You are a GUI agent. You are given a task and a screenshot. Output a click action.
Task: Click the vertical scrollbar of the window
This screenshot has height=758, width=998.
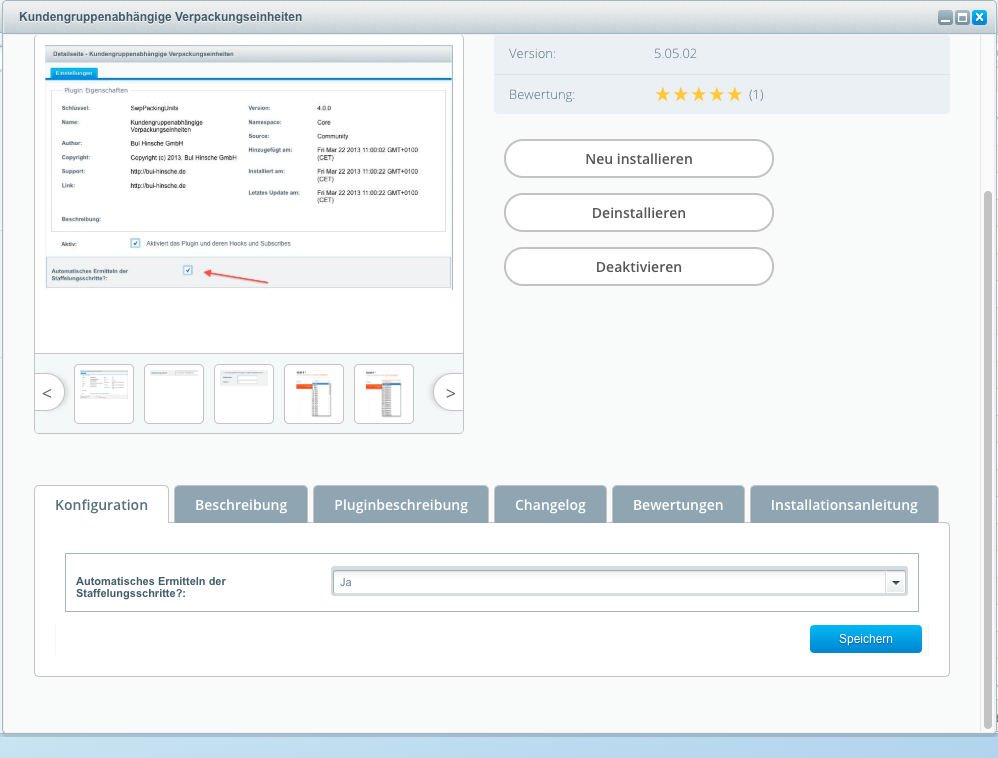click(989, 450)
